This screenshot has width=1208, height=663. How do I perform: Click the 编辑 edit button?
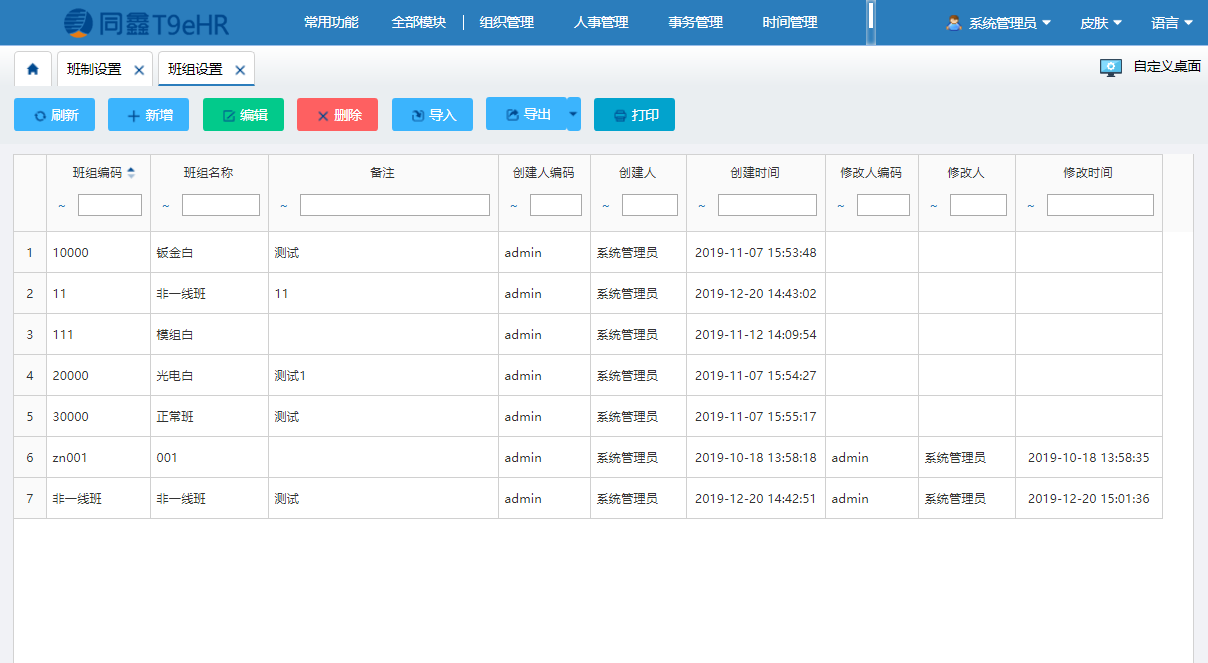[243, 115]
